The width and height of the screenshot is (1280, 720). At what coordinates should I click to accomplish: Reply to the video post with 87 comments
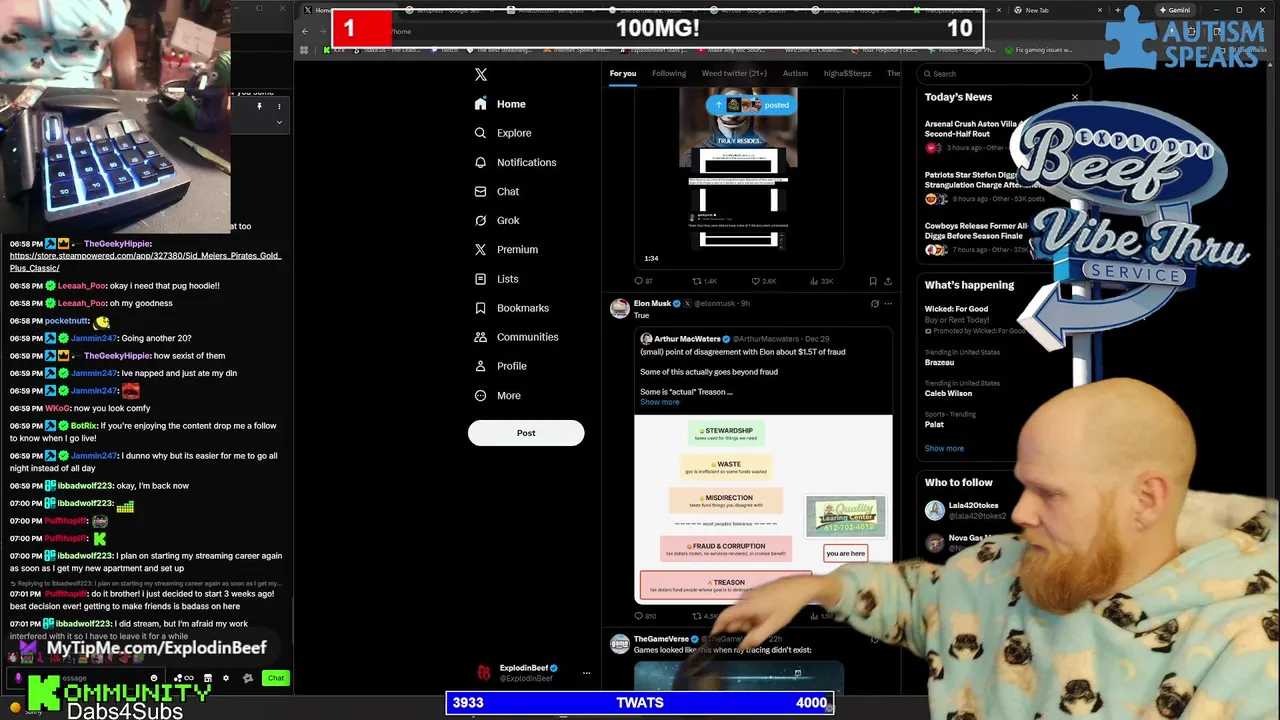644,281
